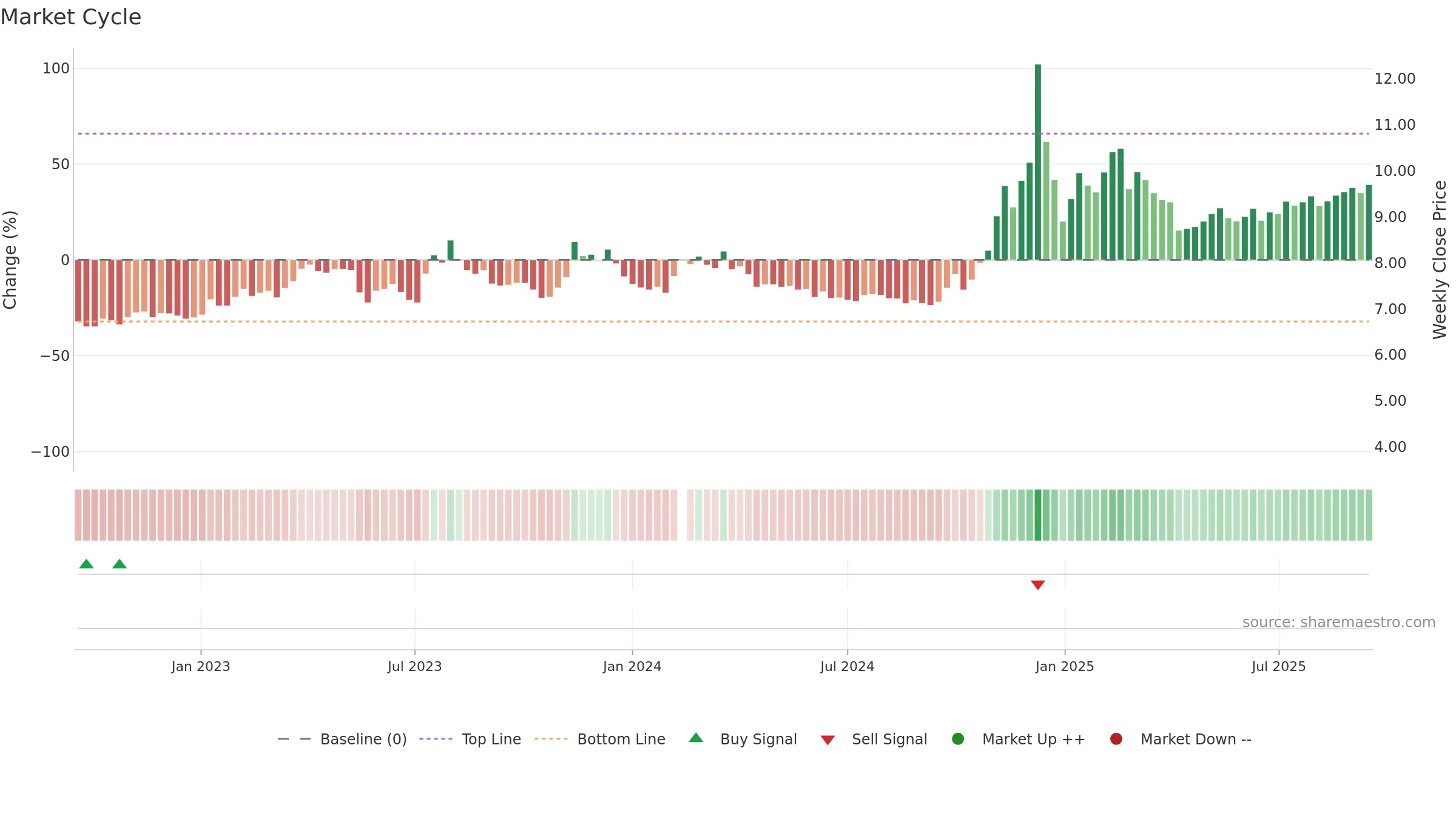Click the Weekly Close Price axis title

point(1440,260)
